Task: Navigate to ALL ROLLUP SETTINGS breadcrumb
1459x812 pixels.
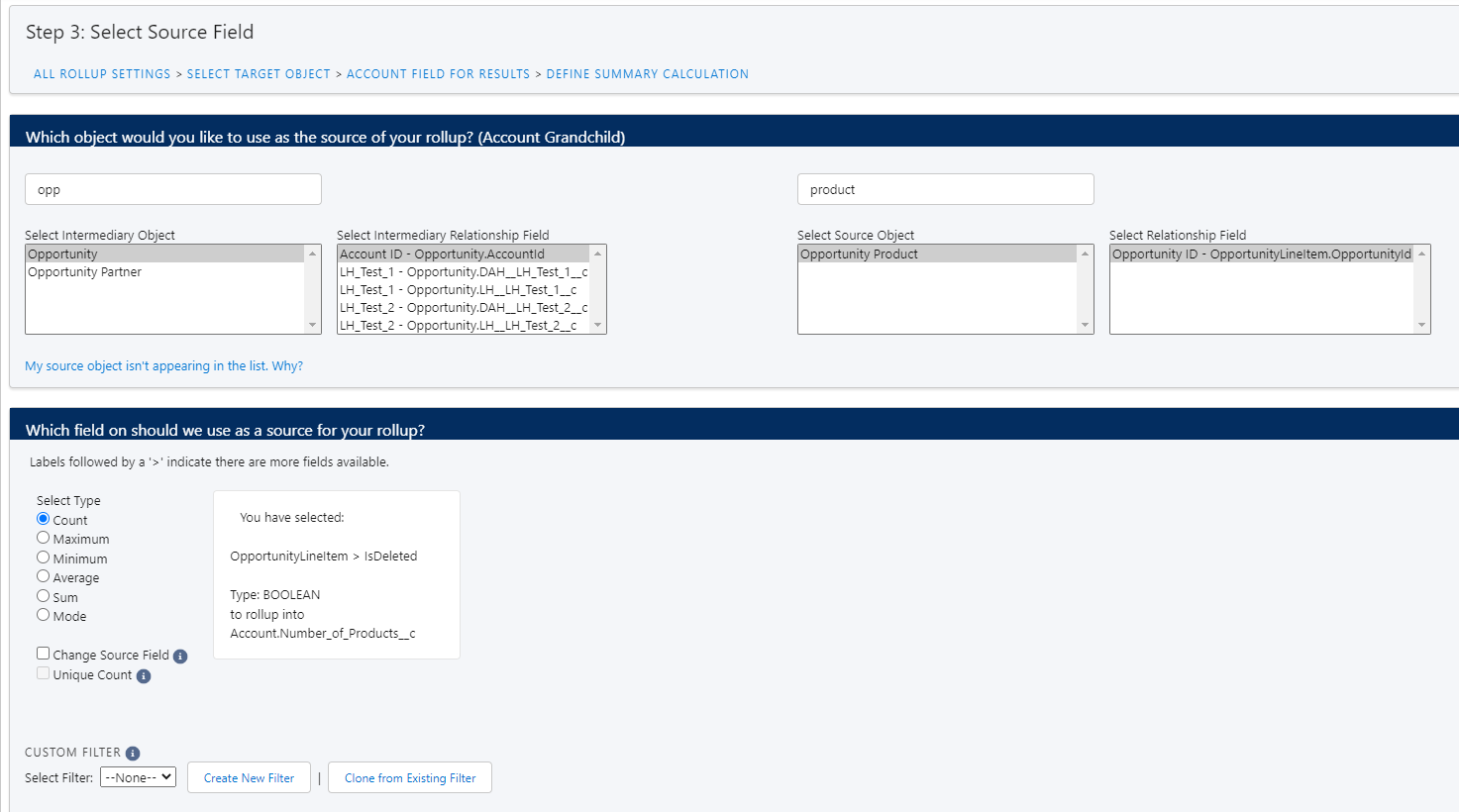Action: (x=101, y=73)
